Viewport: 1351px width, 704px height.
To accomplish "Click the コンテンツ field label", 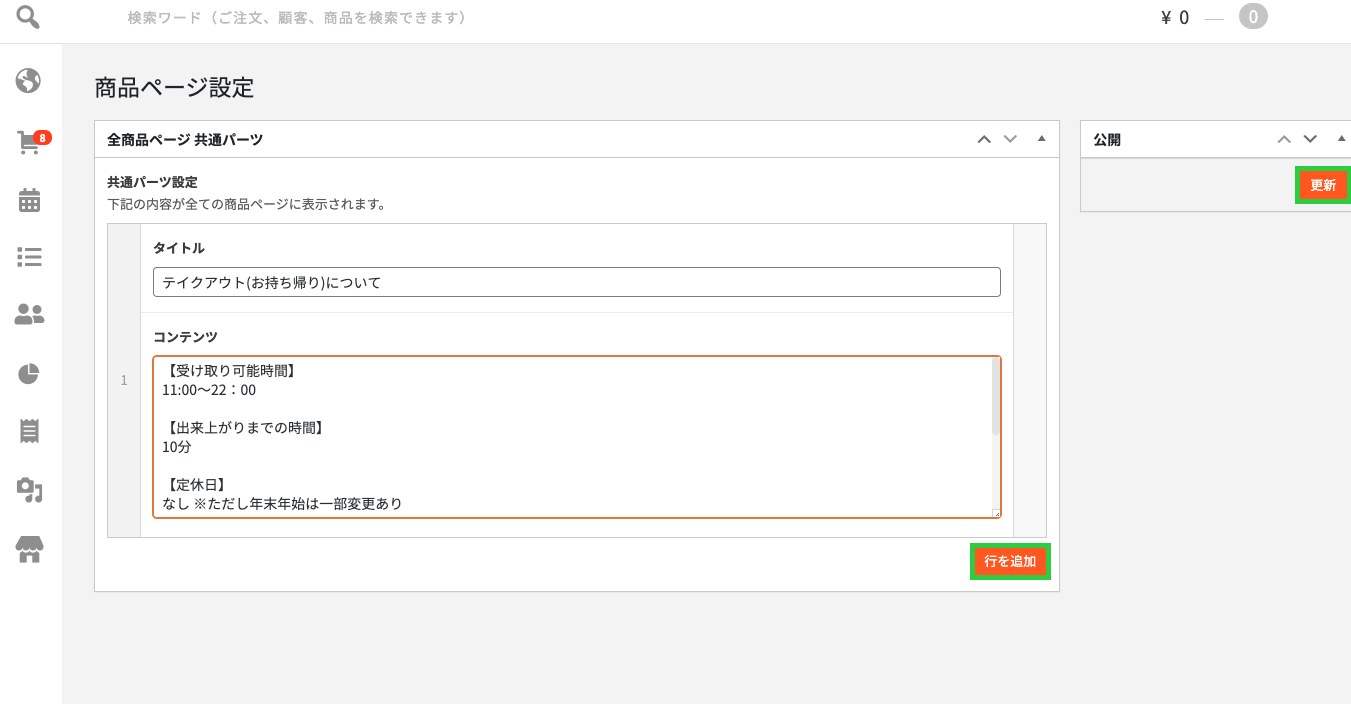I will click(x=185, y=337).
